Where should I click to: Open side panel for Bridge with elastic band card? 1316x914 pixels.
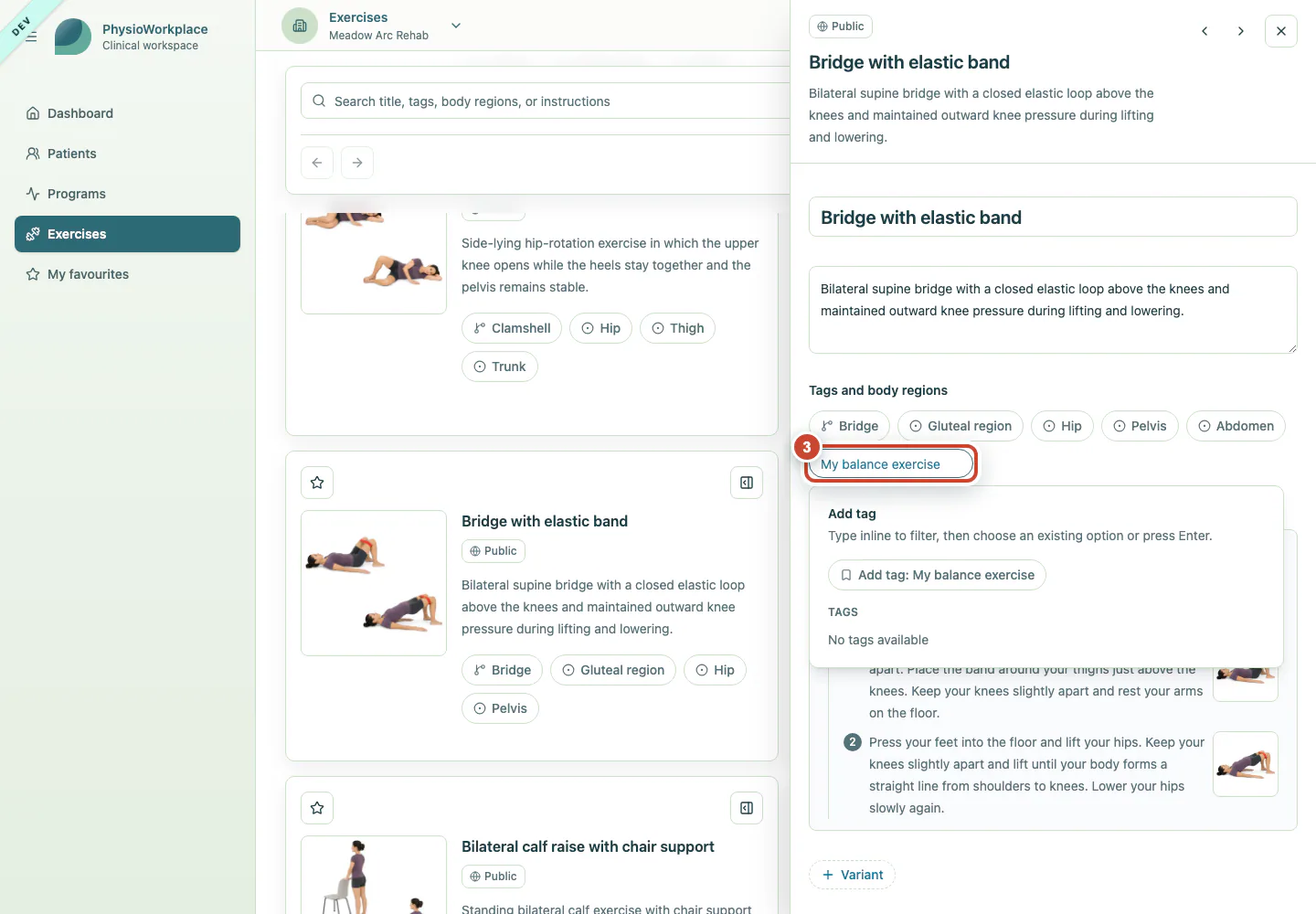click(x=747, y=483)
